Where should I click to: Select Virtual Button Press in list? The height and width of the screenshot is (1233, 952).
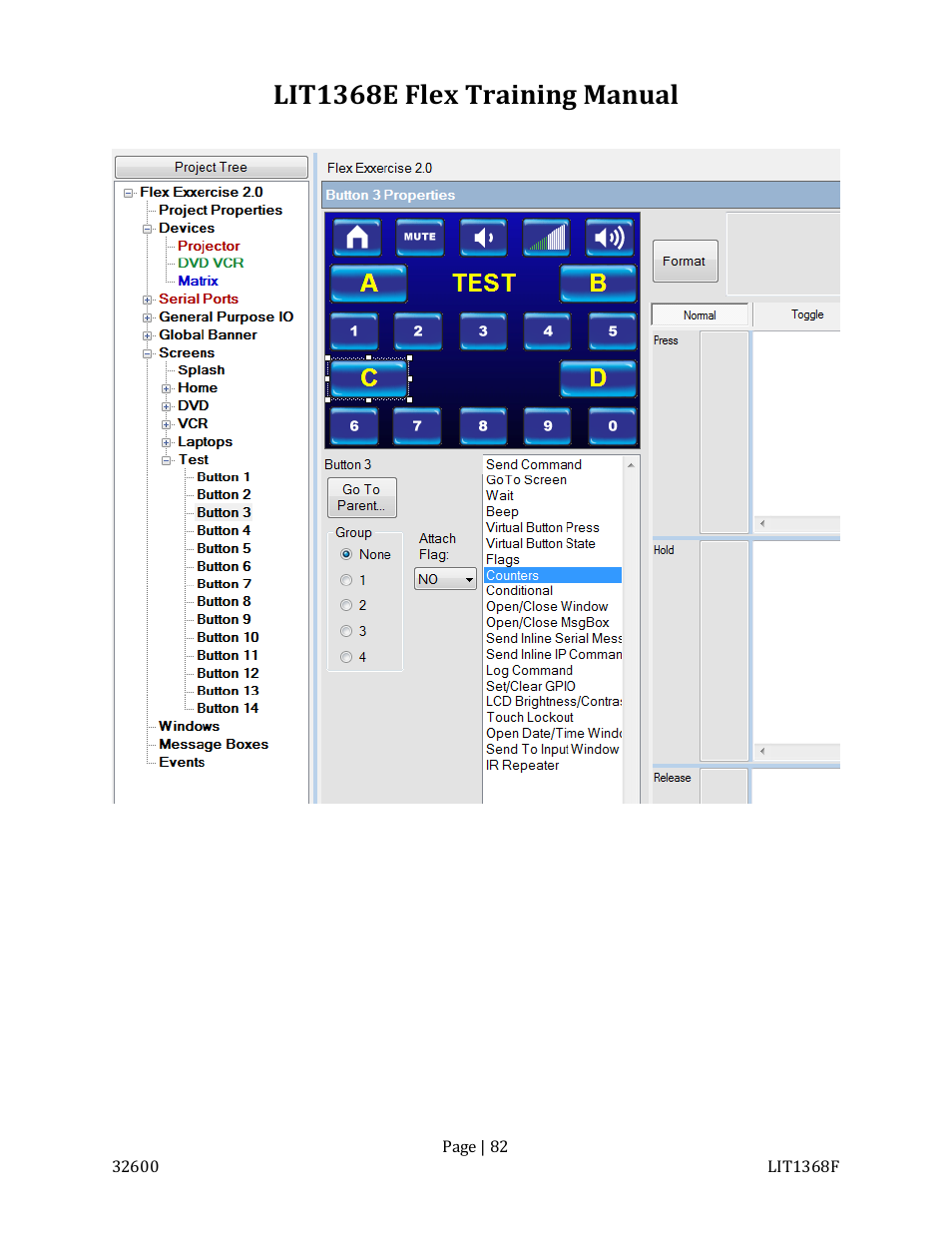(x=543, y=527)
